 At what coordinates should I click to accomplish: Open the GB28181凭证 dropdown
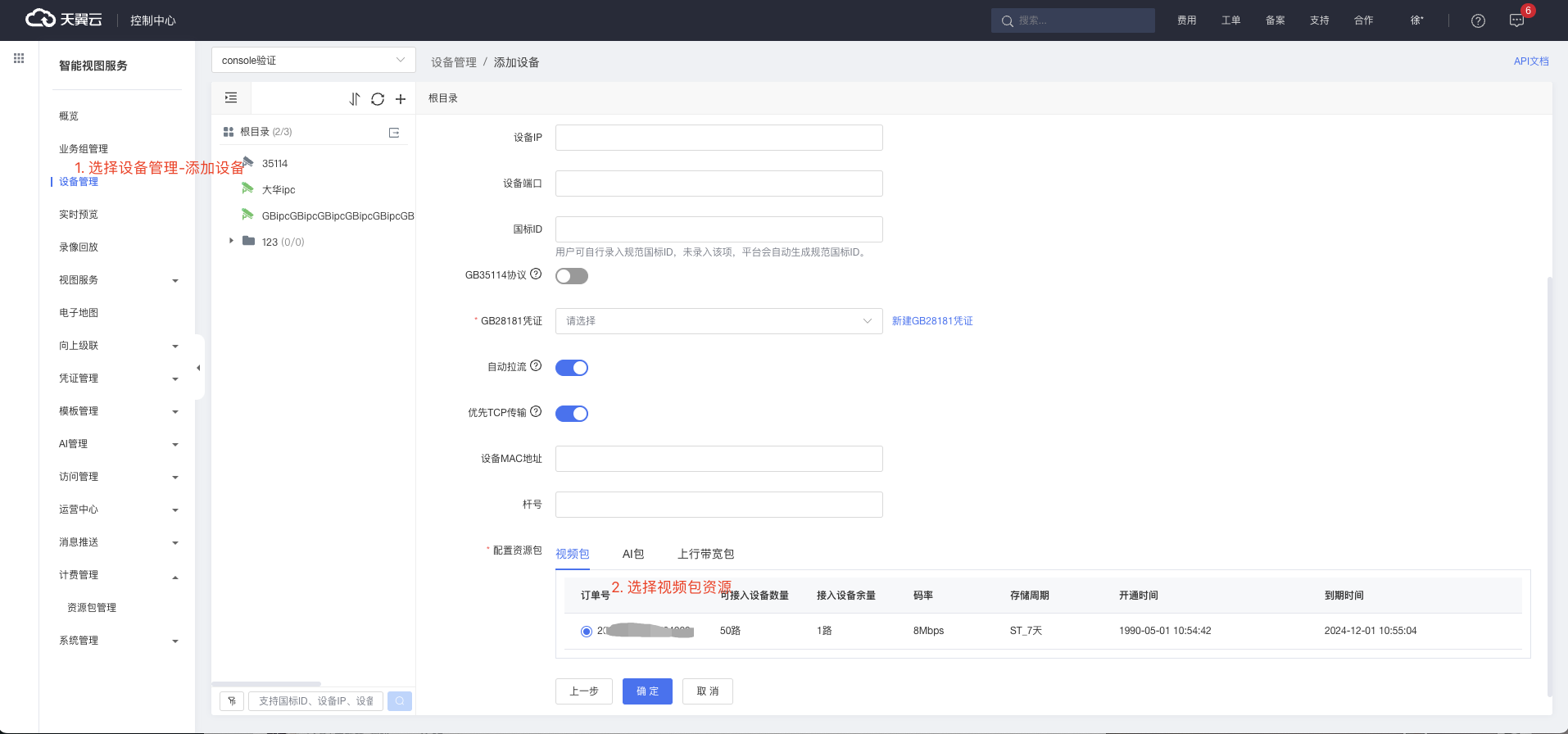[718, 321]
